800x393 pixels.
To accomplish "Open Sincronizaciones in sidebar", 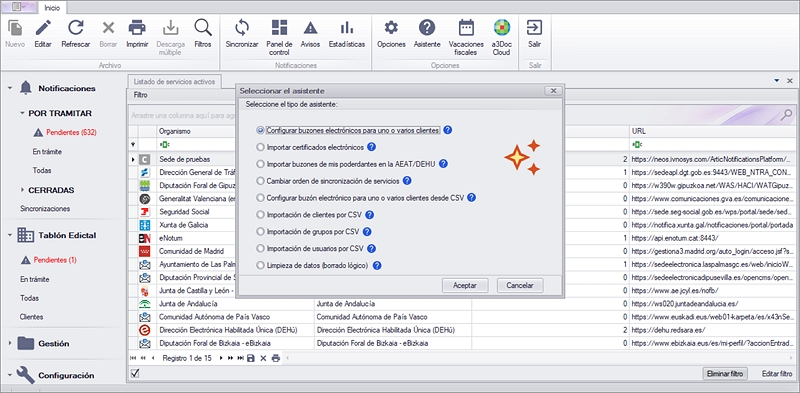I will coord(45,208).
